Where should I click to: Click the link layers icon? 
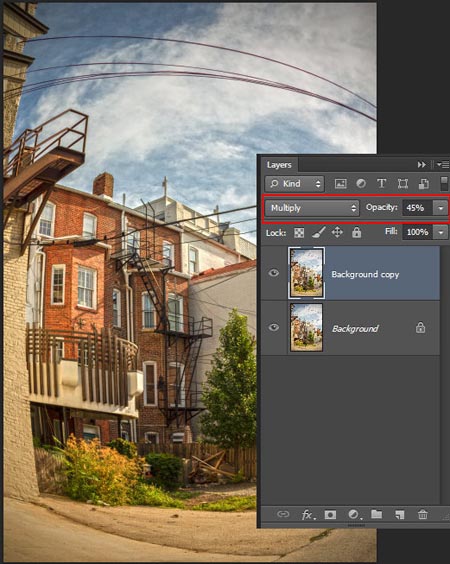click(x=283, y=514)
